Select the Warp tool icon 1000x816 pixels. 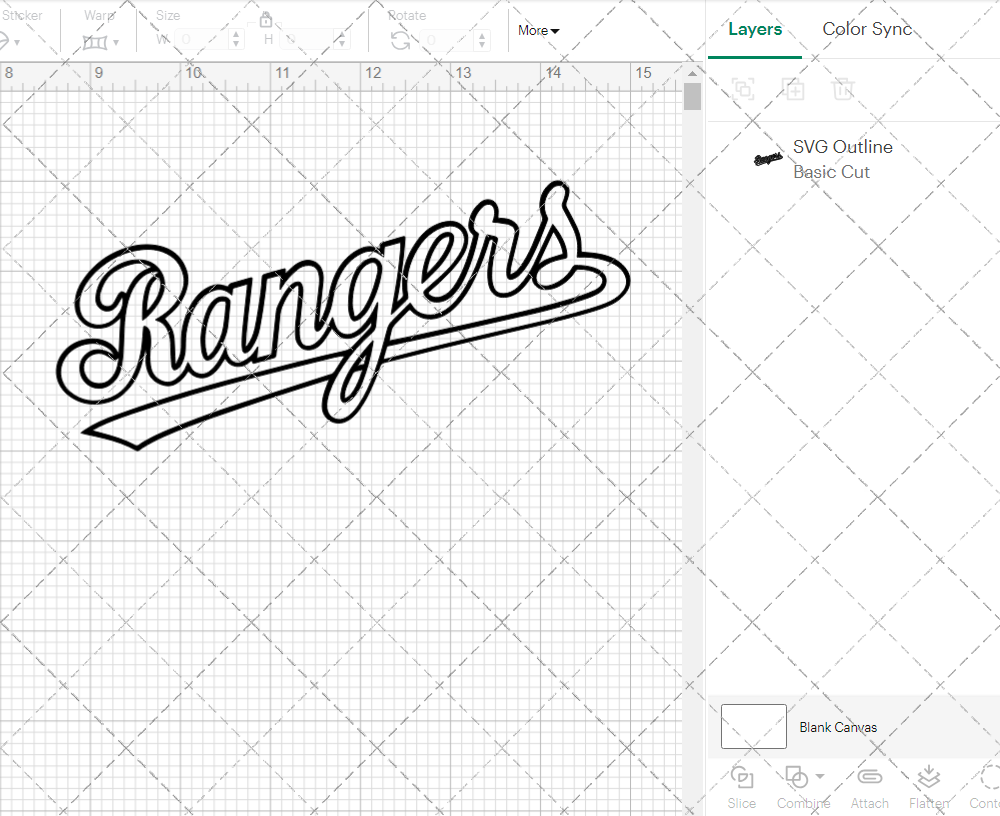97,40
